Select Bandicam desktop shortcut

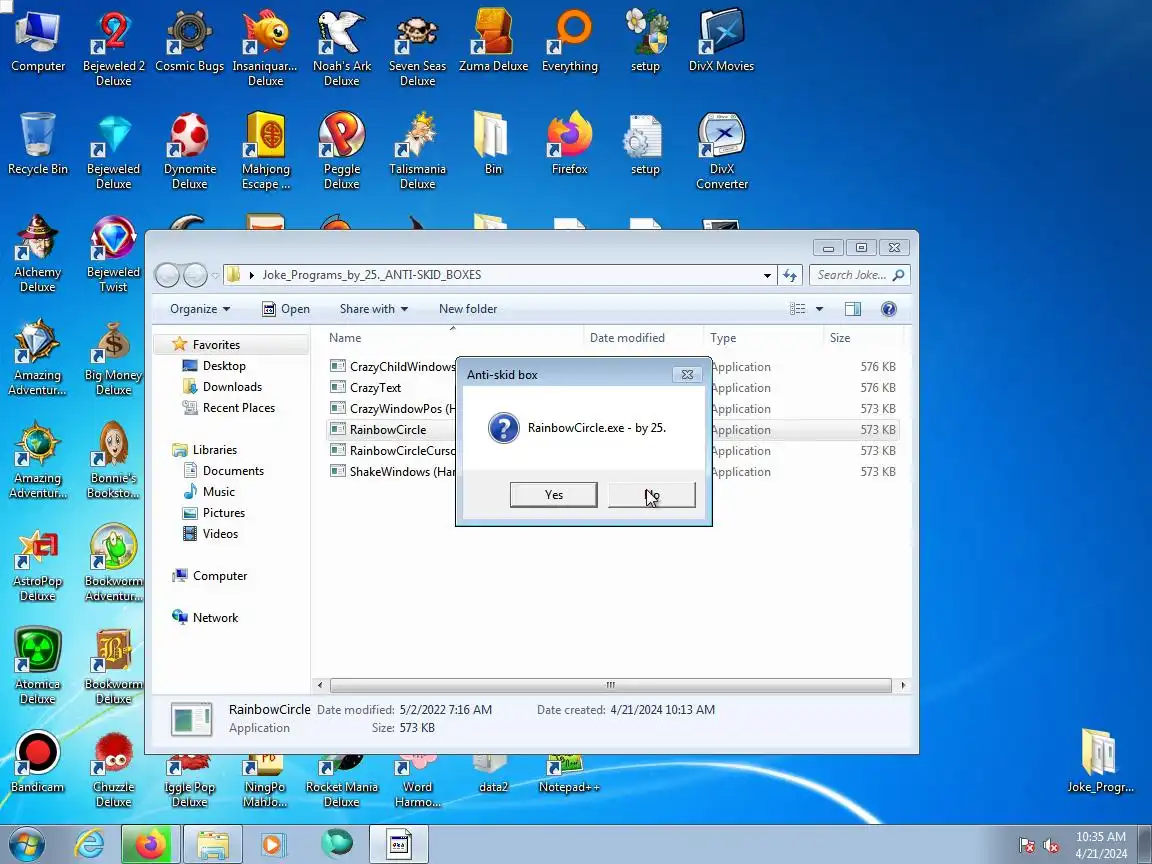click(x=37, y=763)
